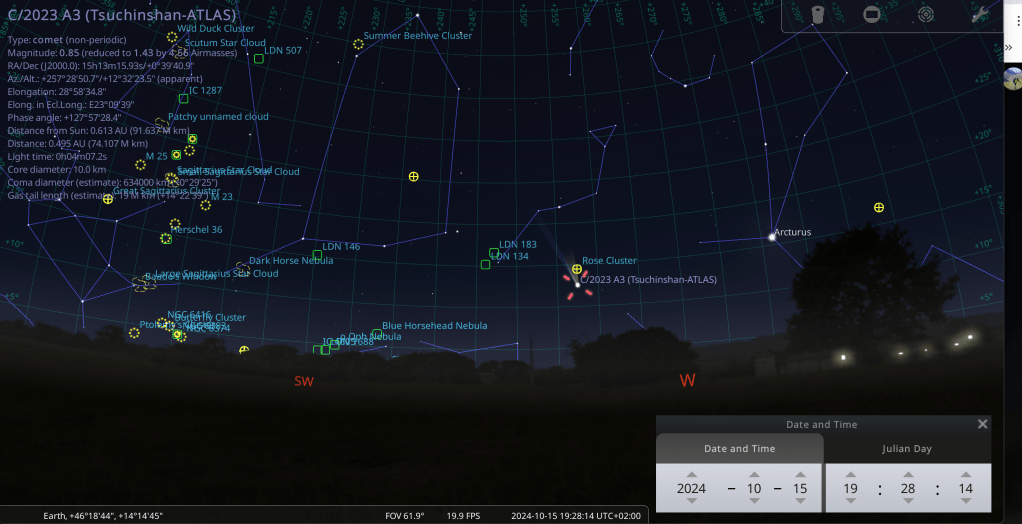This screenshot has height=524, width=1022.
Task: Select comet C/2023 A3 in the sky
Action: click(x=577, y=283)
